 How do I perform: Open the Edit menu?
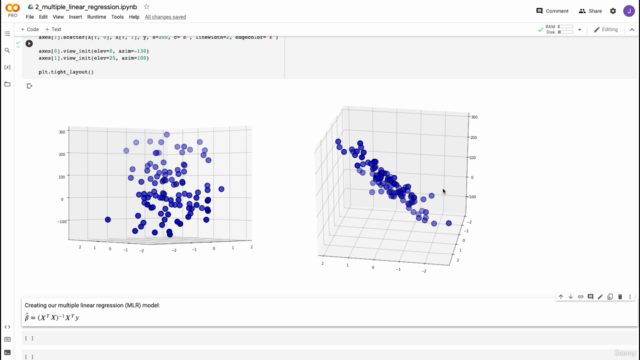tap(43, 17)
